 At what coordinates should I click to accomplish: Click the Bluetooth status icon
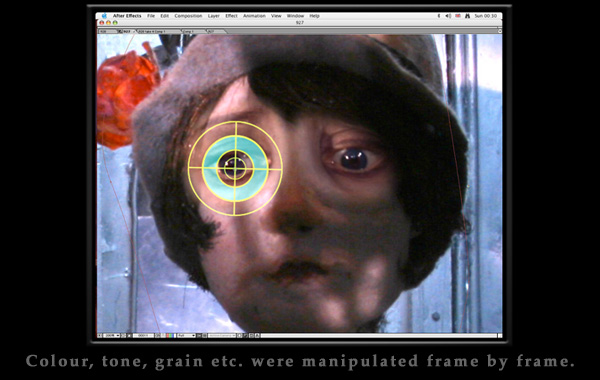click(x=439, y=16)
